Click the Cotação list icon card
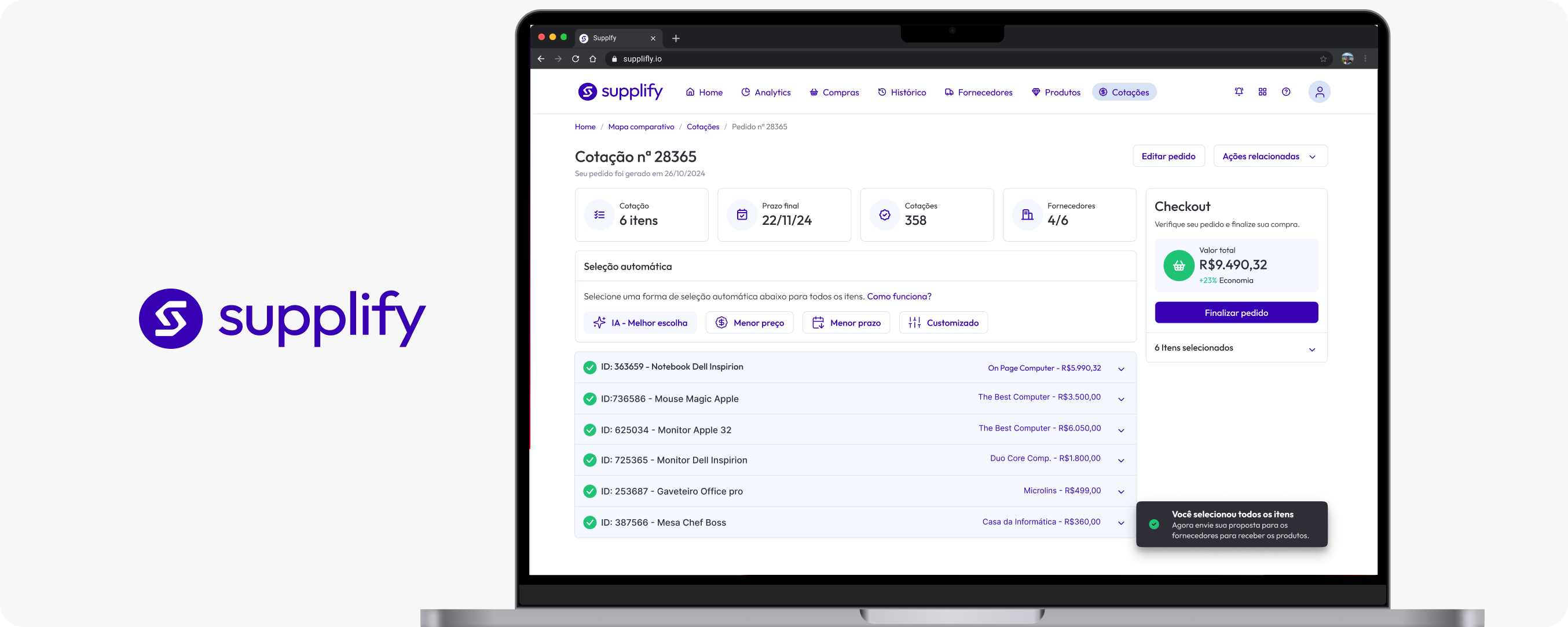The height and width of the screenshot is (627, 1568). pyautogui.click(x=599, y=215)
